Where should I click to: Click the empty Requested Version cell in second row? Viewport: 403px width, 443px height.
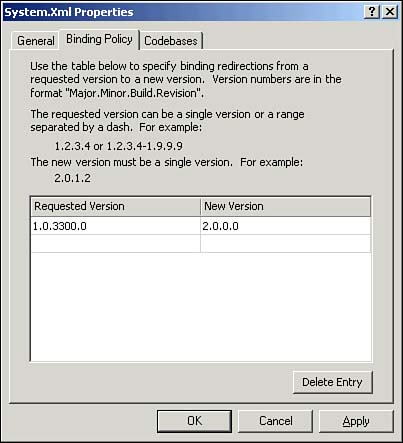(116, 244)
